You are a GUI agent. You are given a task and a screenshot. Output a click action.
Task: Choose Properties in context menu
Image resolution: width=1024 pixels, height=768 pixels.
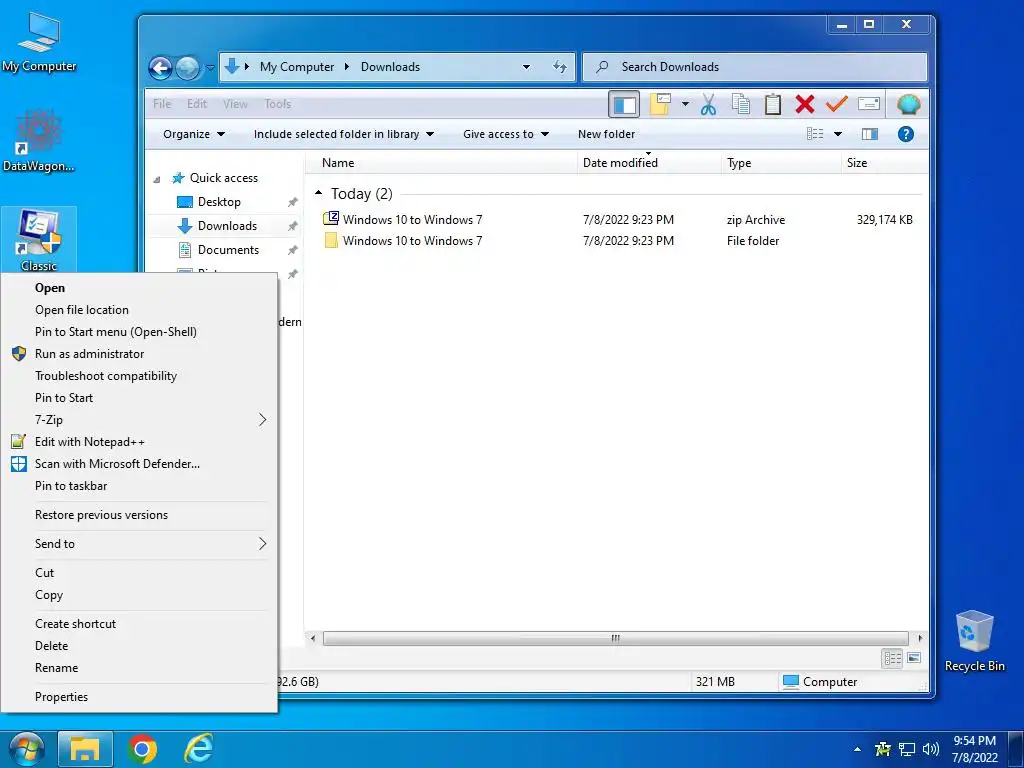[139, 697]
